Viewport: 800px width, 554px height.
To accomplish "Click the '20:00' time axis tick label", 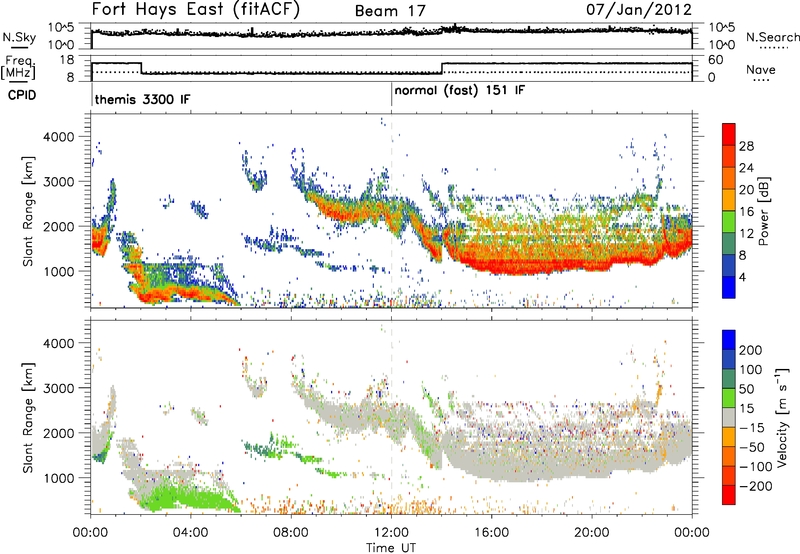I will tap(591, 533).
